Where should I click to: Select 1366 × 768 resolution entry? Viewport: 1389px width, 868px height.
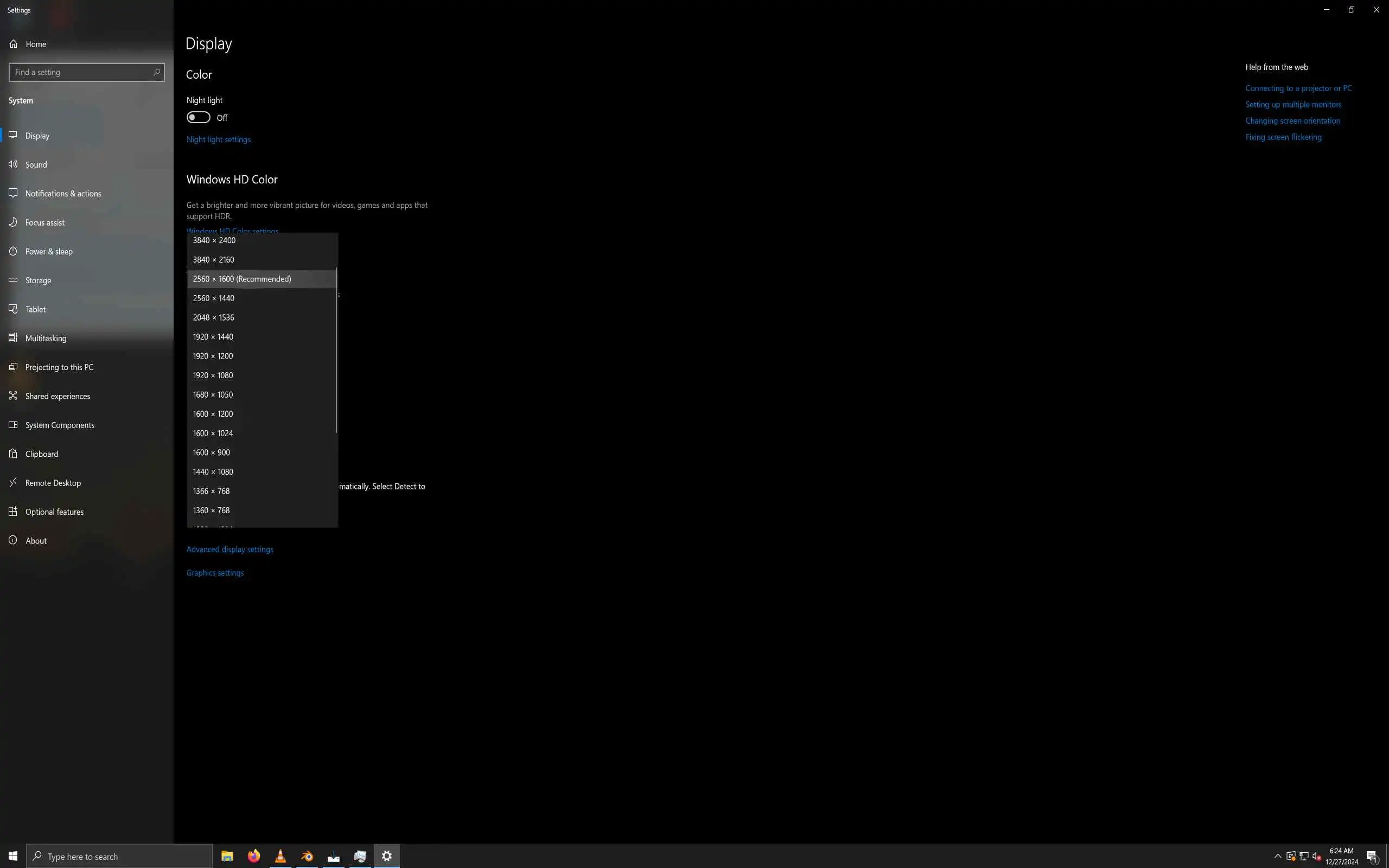pyautogui.click(x=211, y=491)
